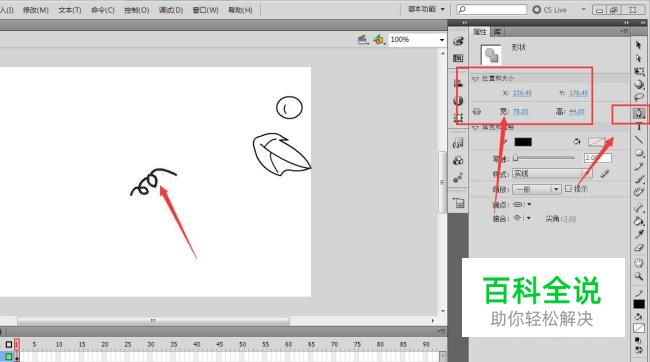Open the Align panel icon
This screenshot has height=362, width=650.
pos(458,84)
